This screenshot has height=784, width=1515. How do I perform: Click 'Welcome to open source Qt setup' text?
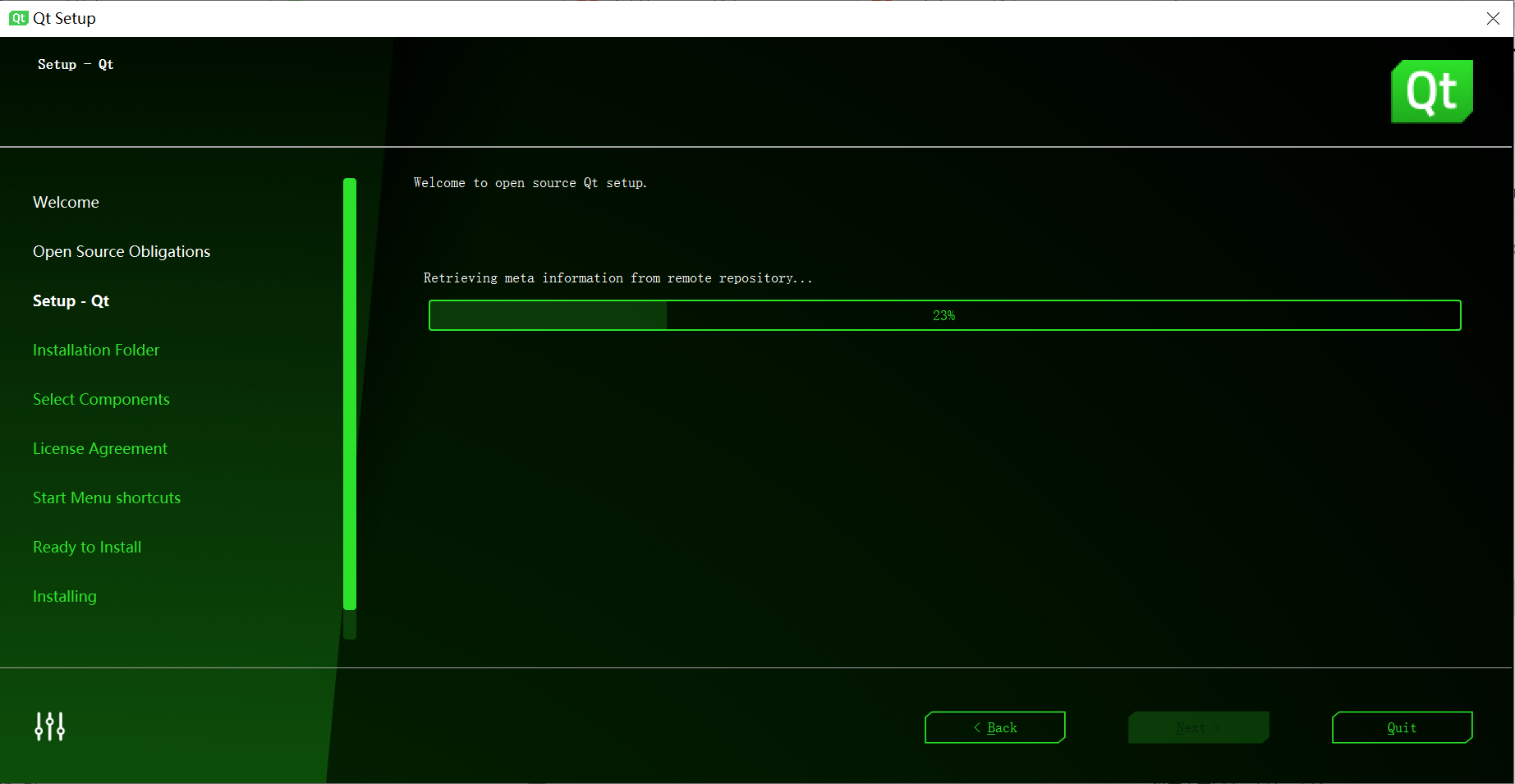(x=530, y=183)
